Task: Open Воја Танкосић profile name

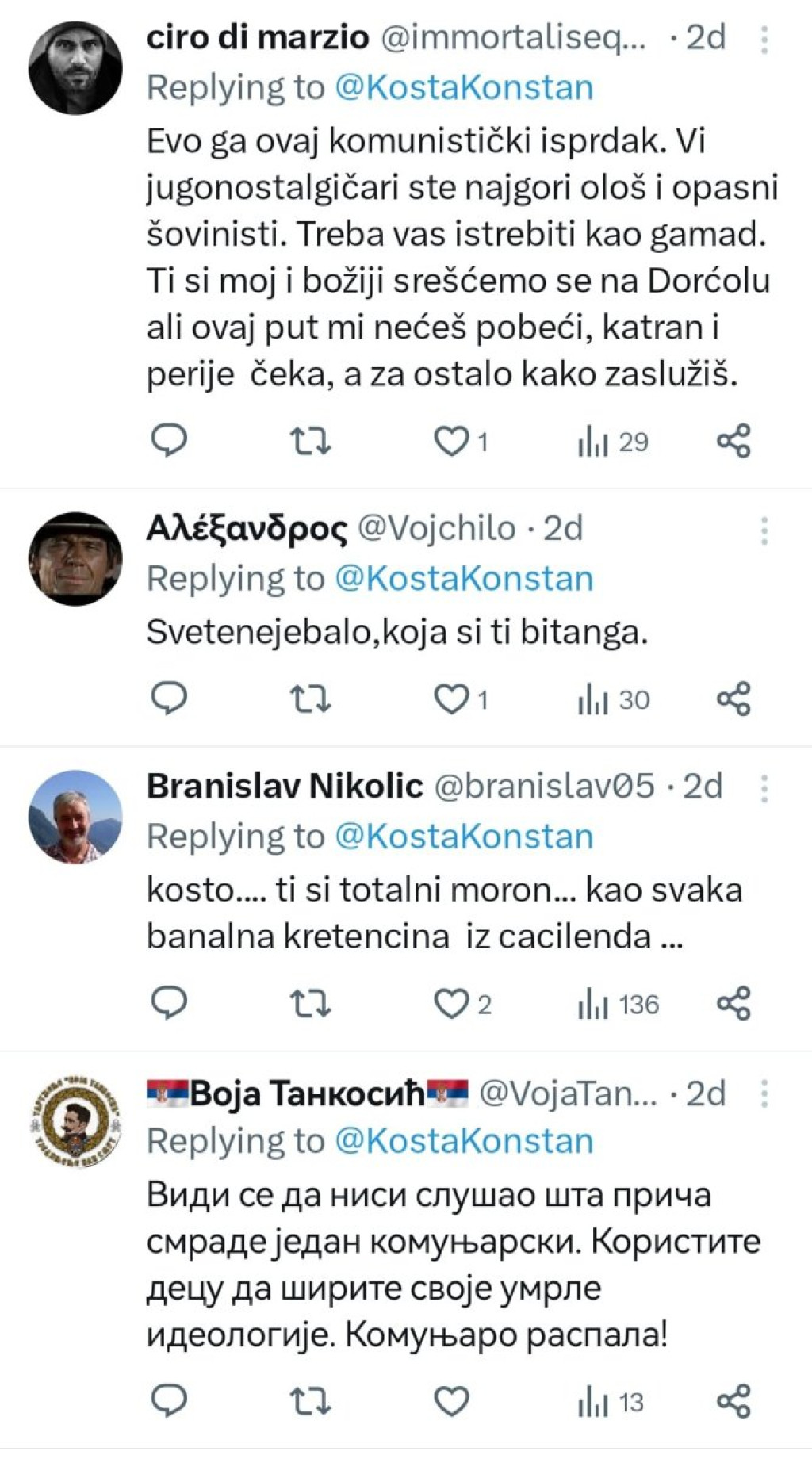Action: click(x=308, y=1093)
